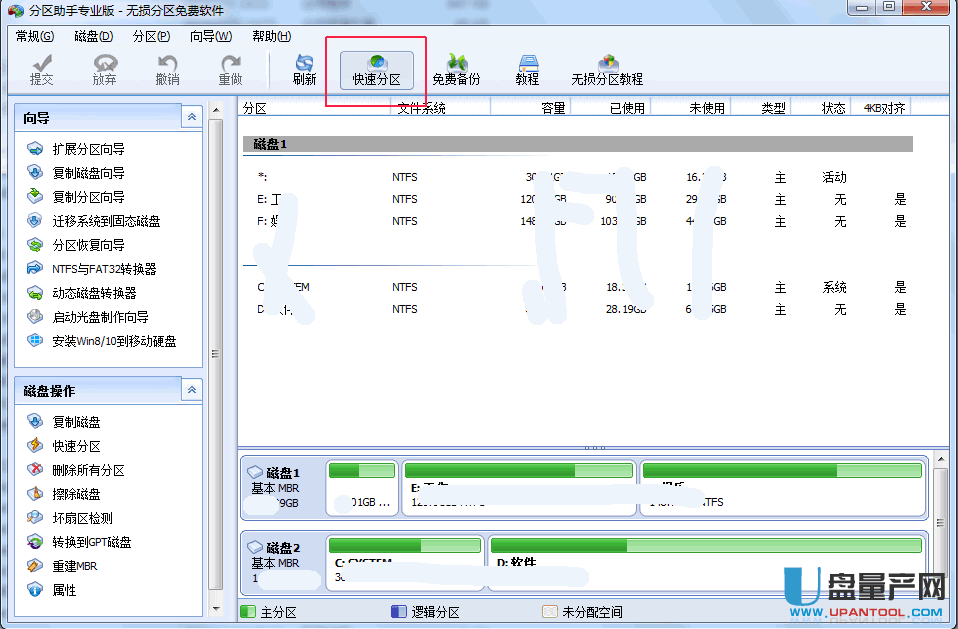Select the 磁盘1 基本 MBR disk label
This screenshot has width=958, height=629.
(283, 487)
